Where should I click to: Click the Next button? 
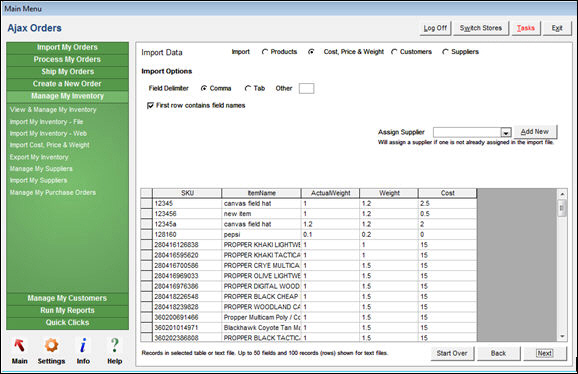point(544,353)
